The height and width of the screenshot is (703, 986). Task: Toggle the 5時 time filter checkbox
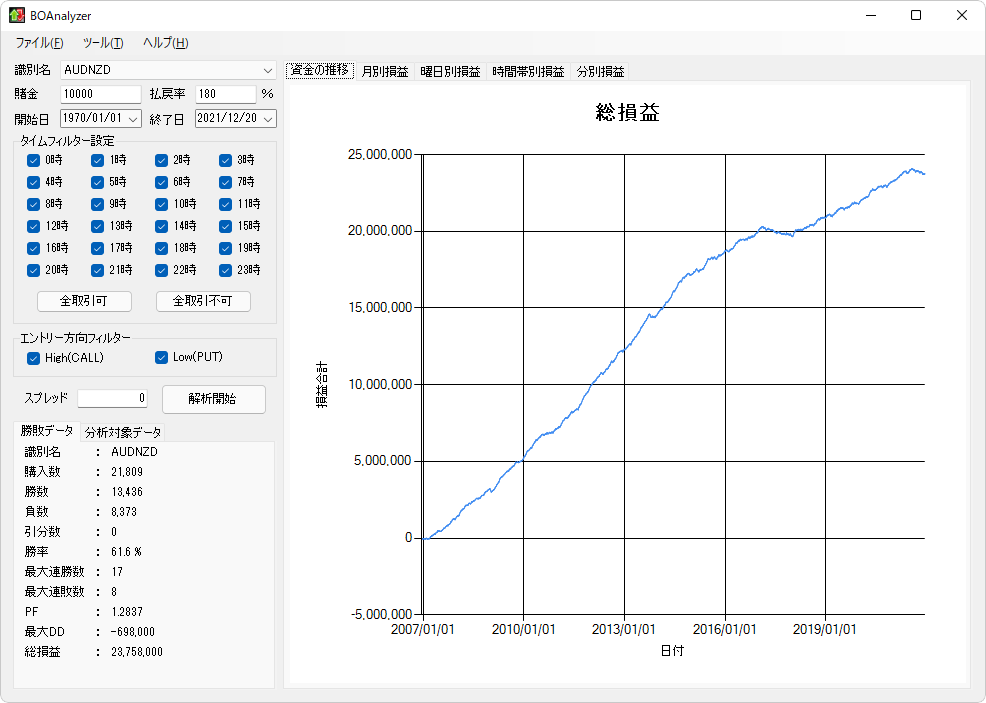pos(97,182)
